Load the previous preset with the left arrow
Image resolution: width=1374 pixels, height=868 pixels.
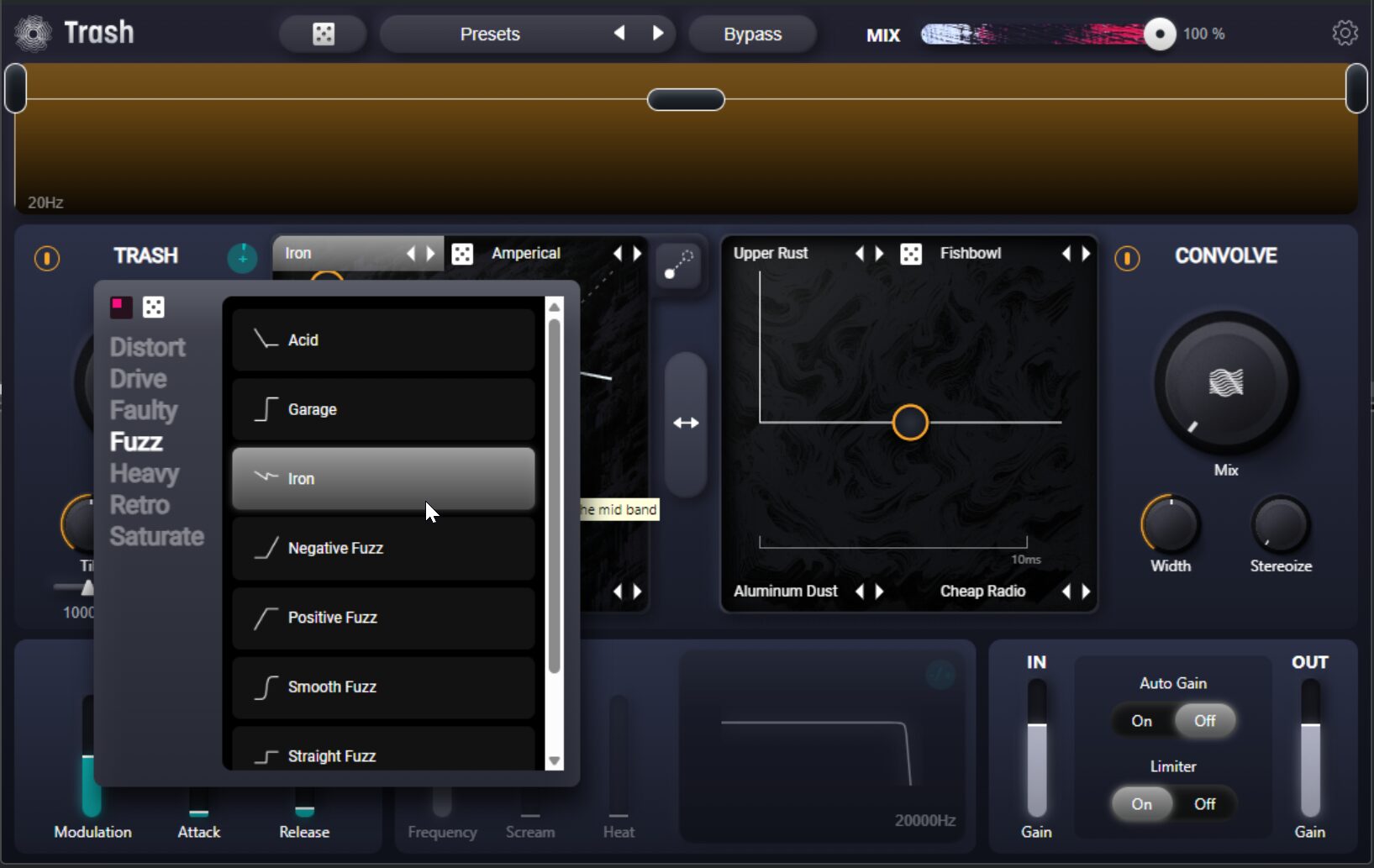click(x=619, y=34)
